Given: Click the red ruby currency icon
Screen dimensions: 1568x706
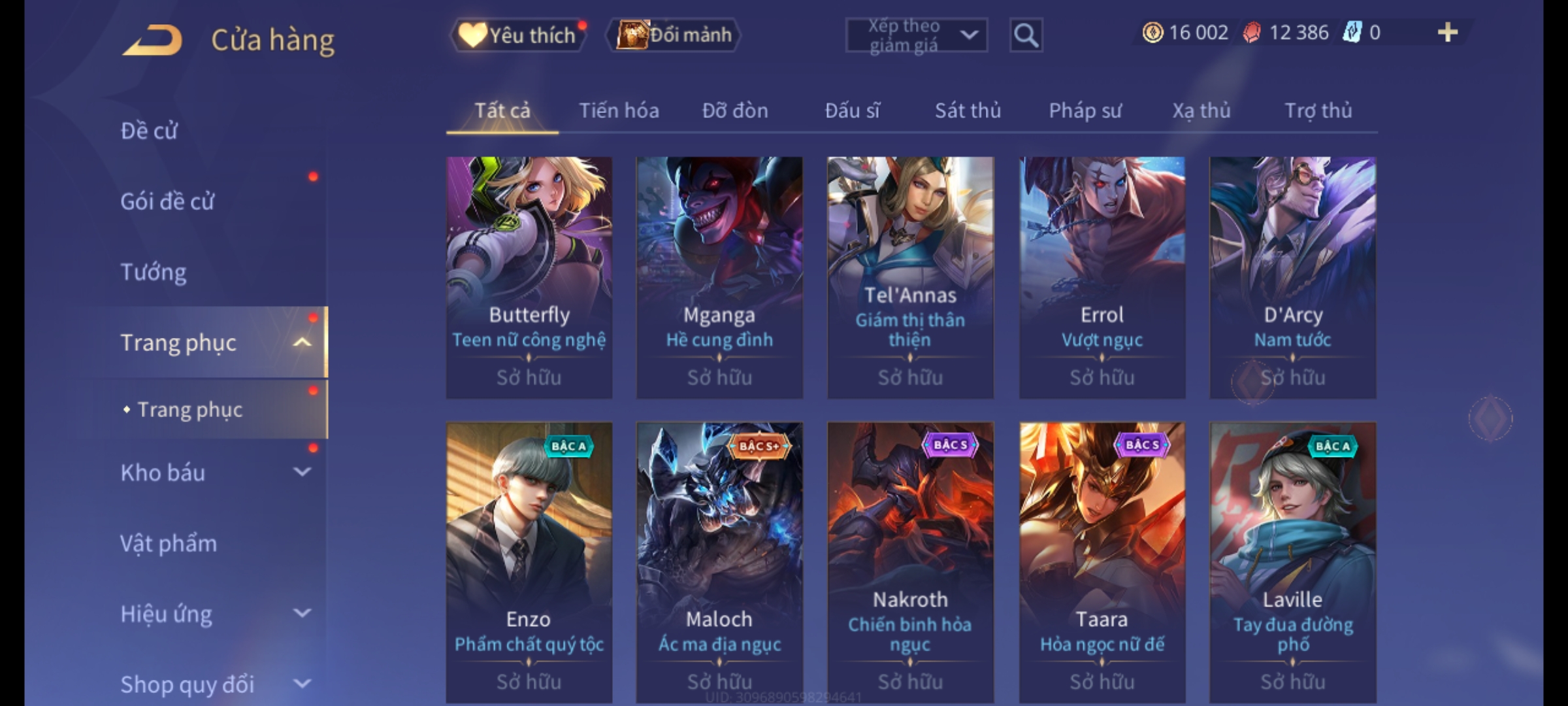Looking at the screenshot, I should pos(1252,33).
